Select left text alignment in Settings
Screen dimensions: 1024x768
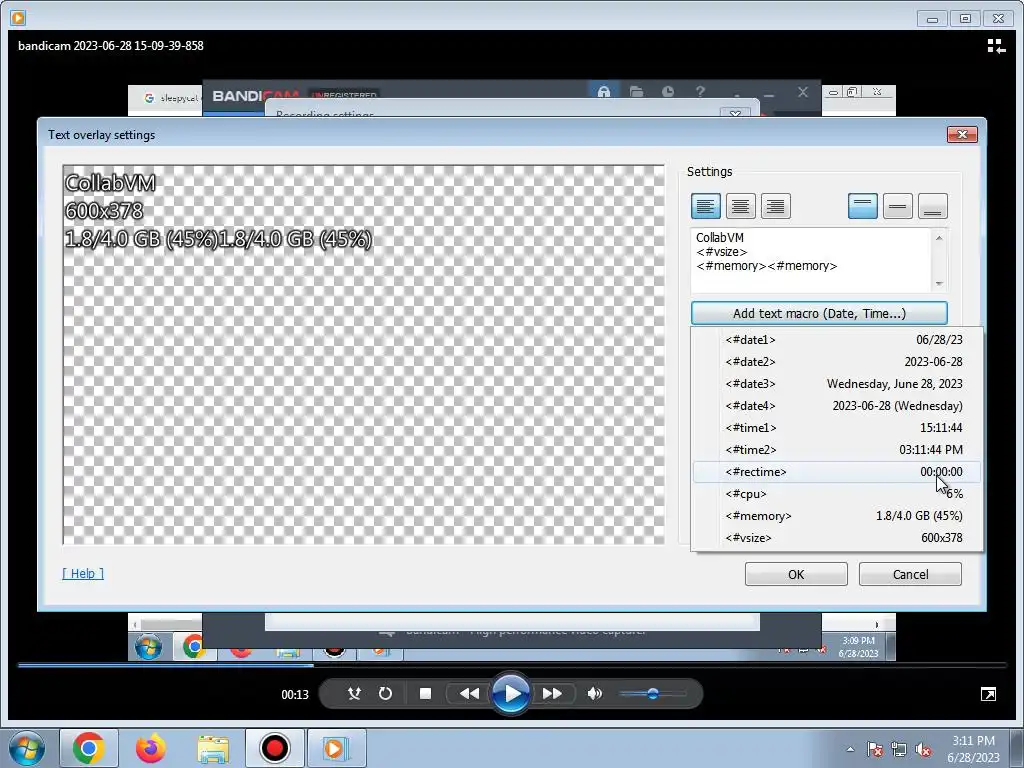(x=705, y=206)
